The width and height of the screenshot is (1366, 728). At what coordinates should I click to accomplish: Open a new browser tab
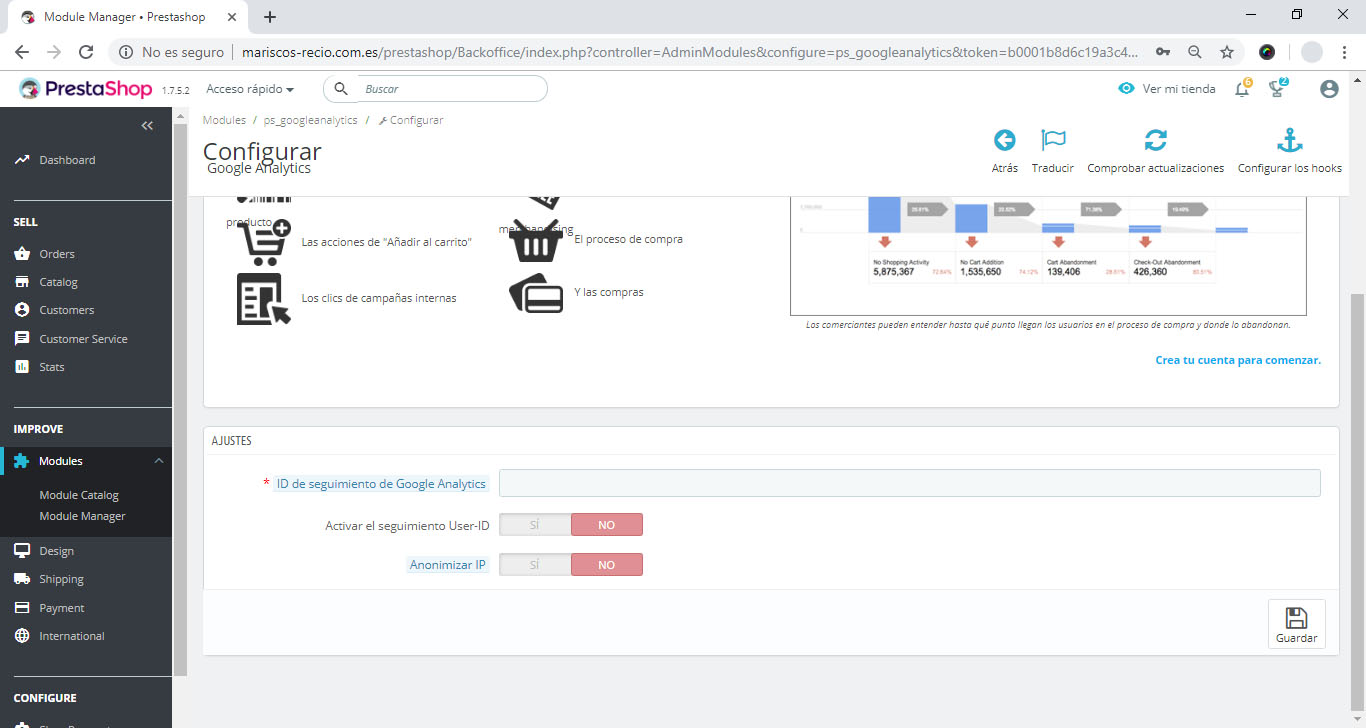270,17
